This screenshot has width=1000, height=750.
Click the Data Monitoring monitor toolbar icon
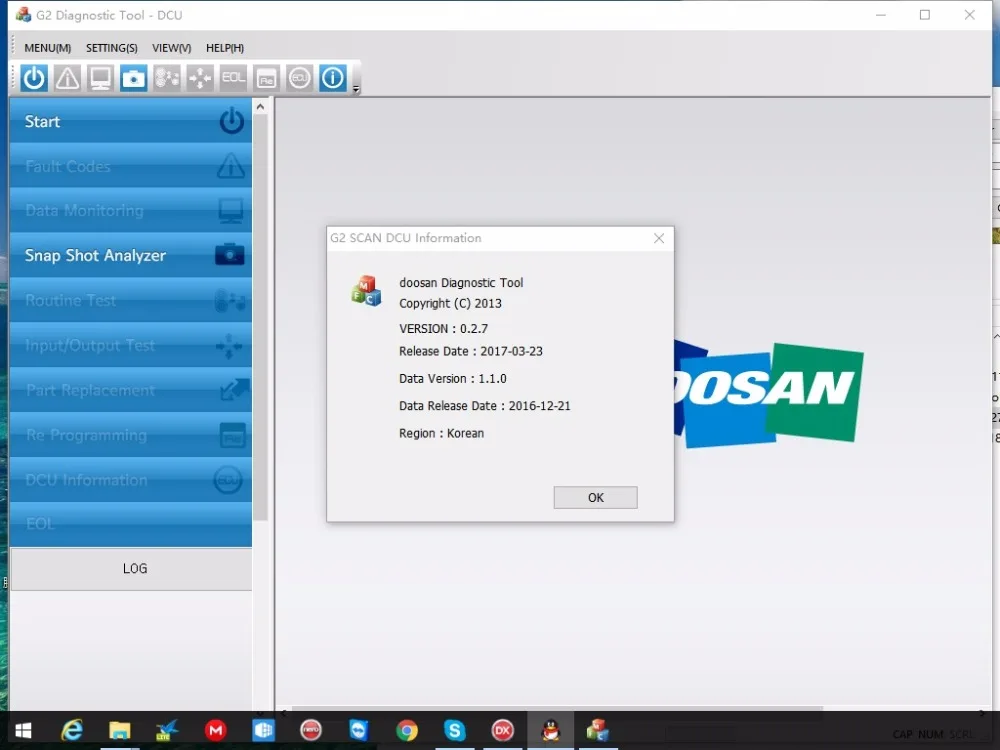tap(100, 77)
